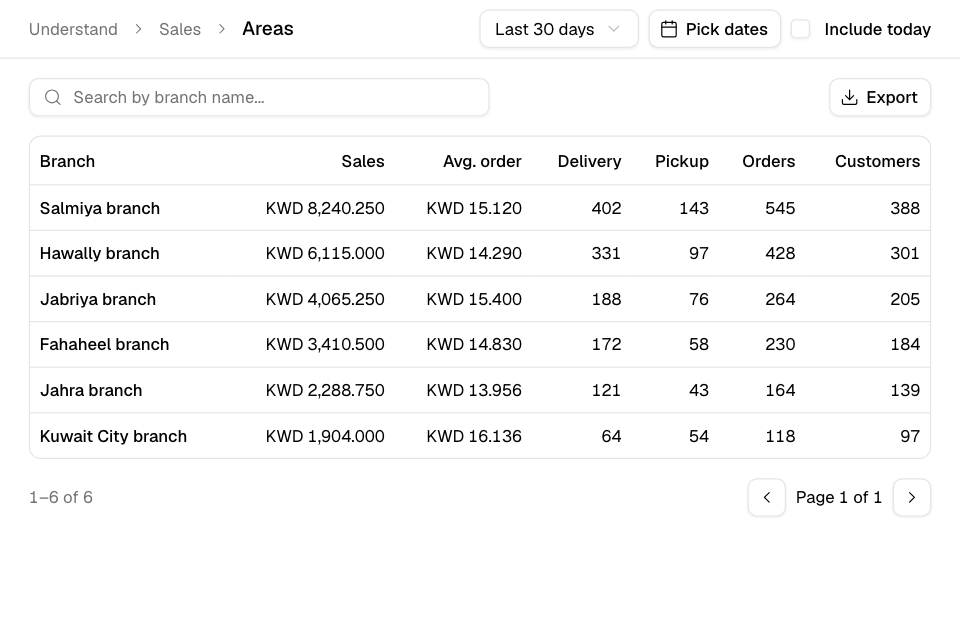Focus the Search by branch name field
960x640 pixels.
tap(259, 97)
